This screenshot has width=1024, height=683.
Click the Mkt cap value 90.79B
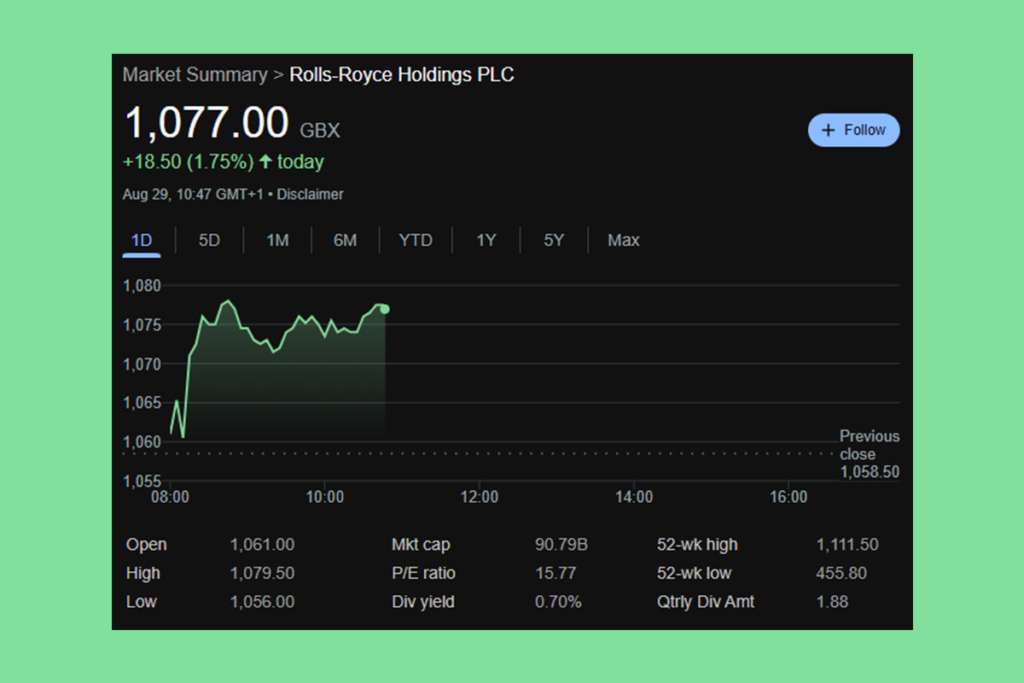coord(561,545)
